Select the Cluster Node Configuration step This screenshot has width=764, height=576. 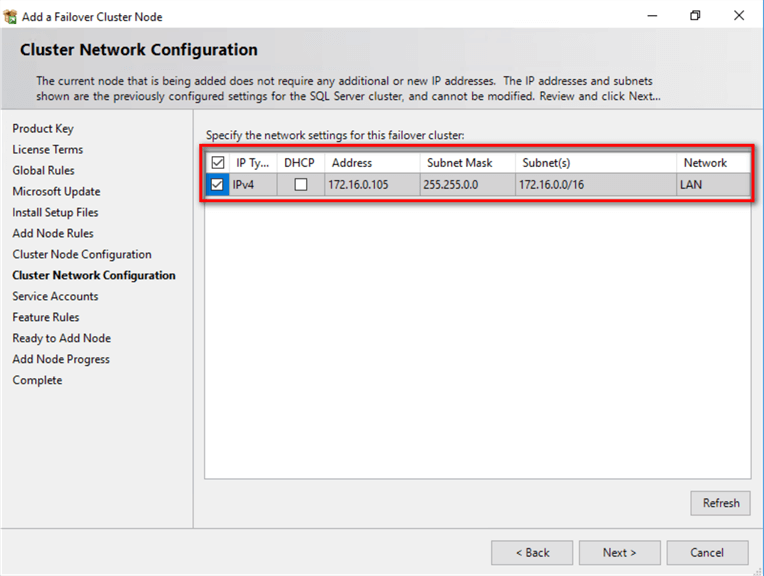(x=82, y=254)
